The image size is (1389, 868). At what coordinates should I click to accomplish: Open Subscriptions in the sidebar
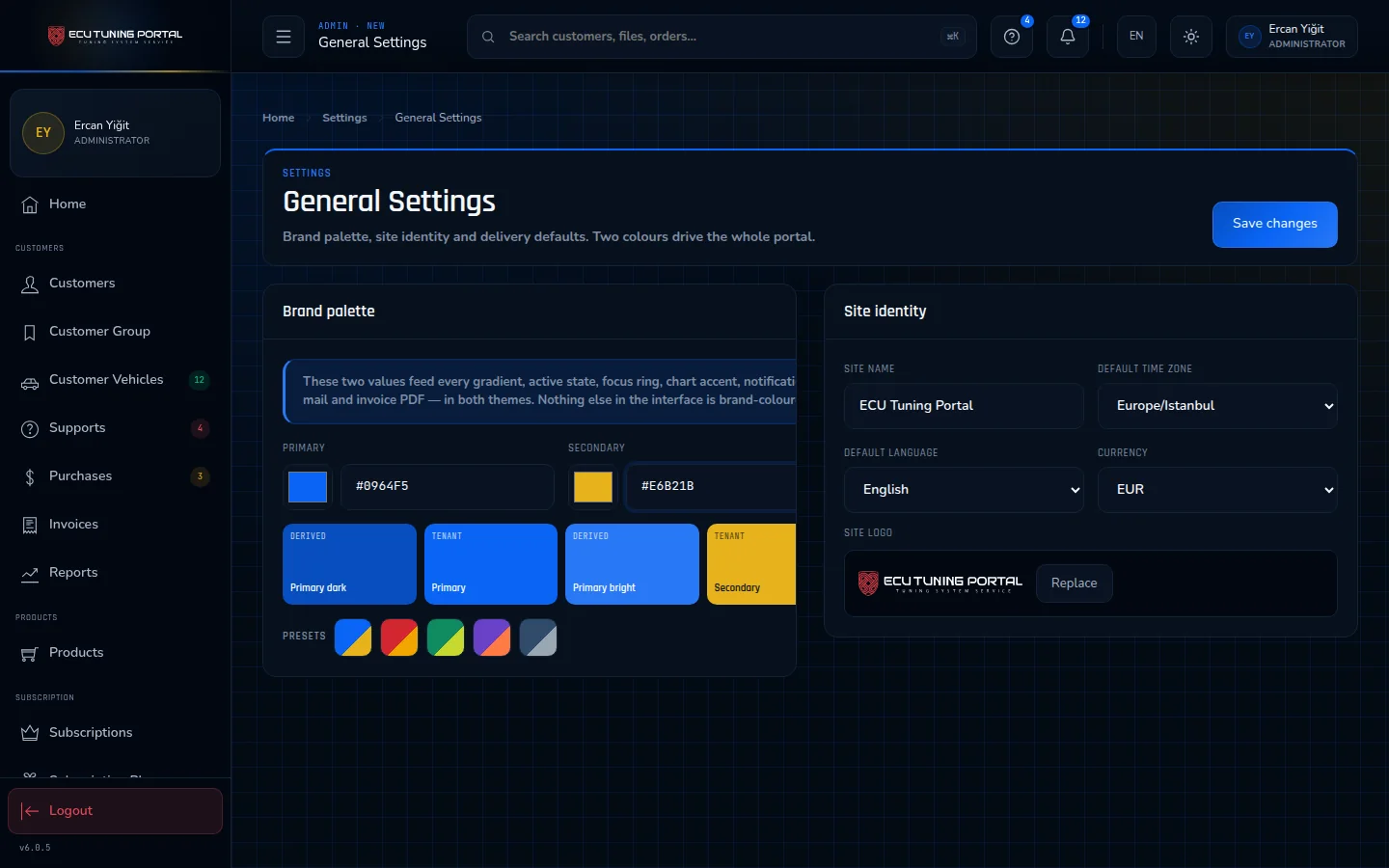tap(115, 733)
